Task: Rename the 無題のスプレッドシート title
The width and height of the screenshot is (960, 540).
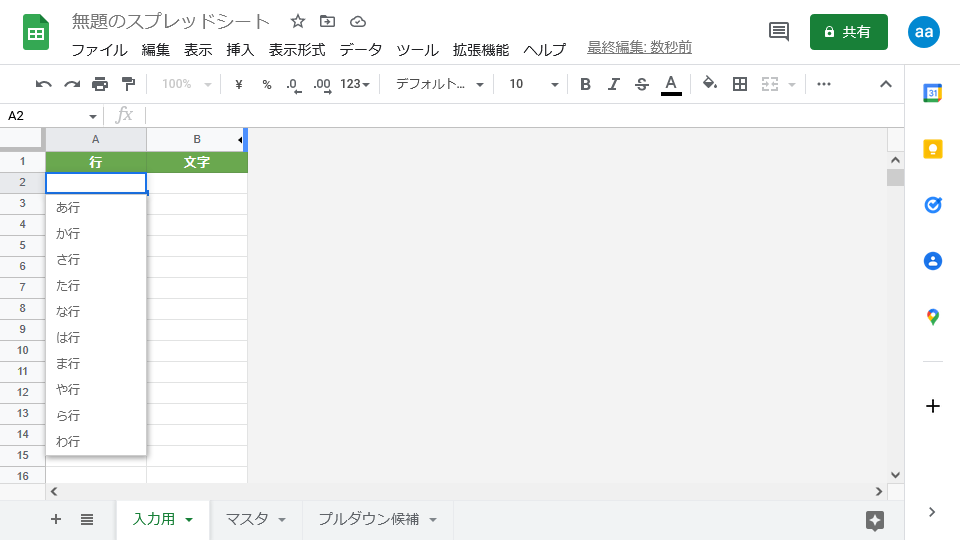Action: click(x=171, y=21)
